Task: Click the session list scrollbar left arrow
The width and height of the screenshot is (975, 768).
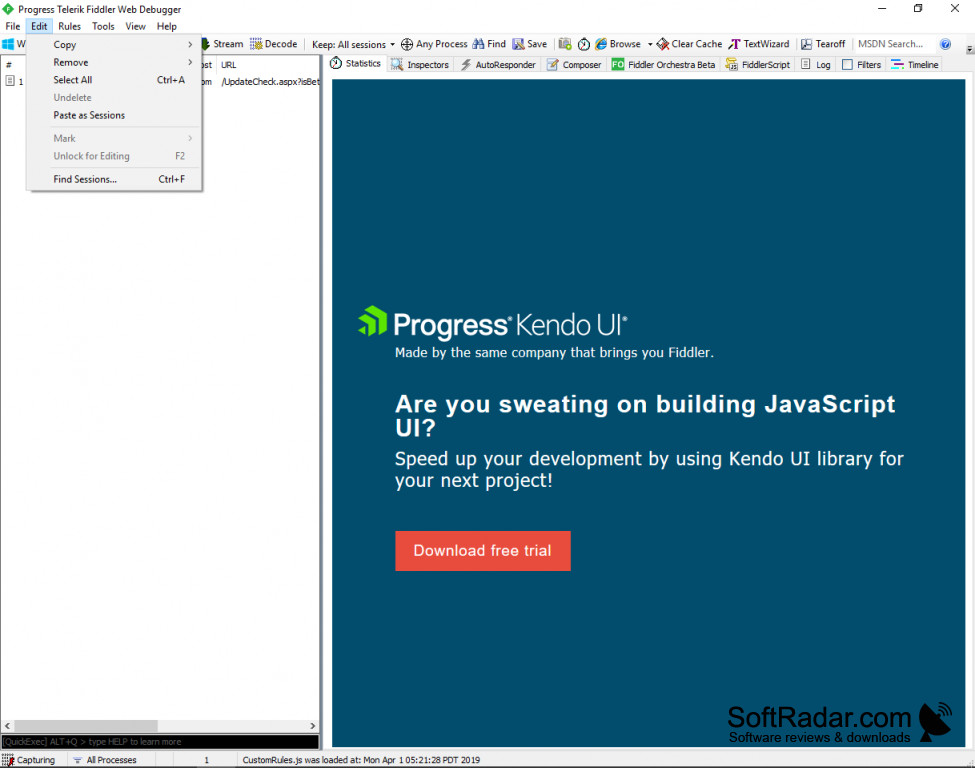Action: pos(7,726)
